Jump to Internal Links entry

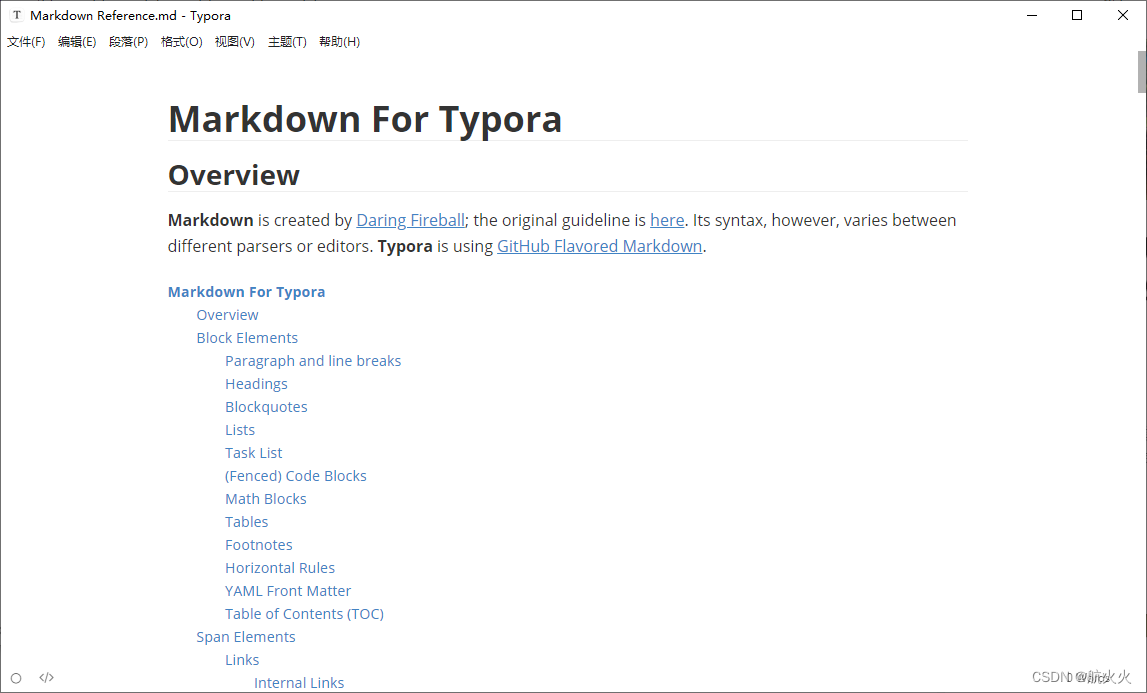[x=299, y=683]
